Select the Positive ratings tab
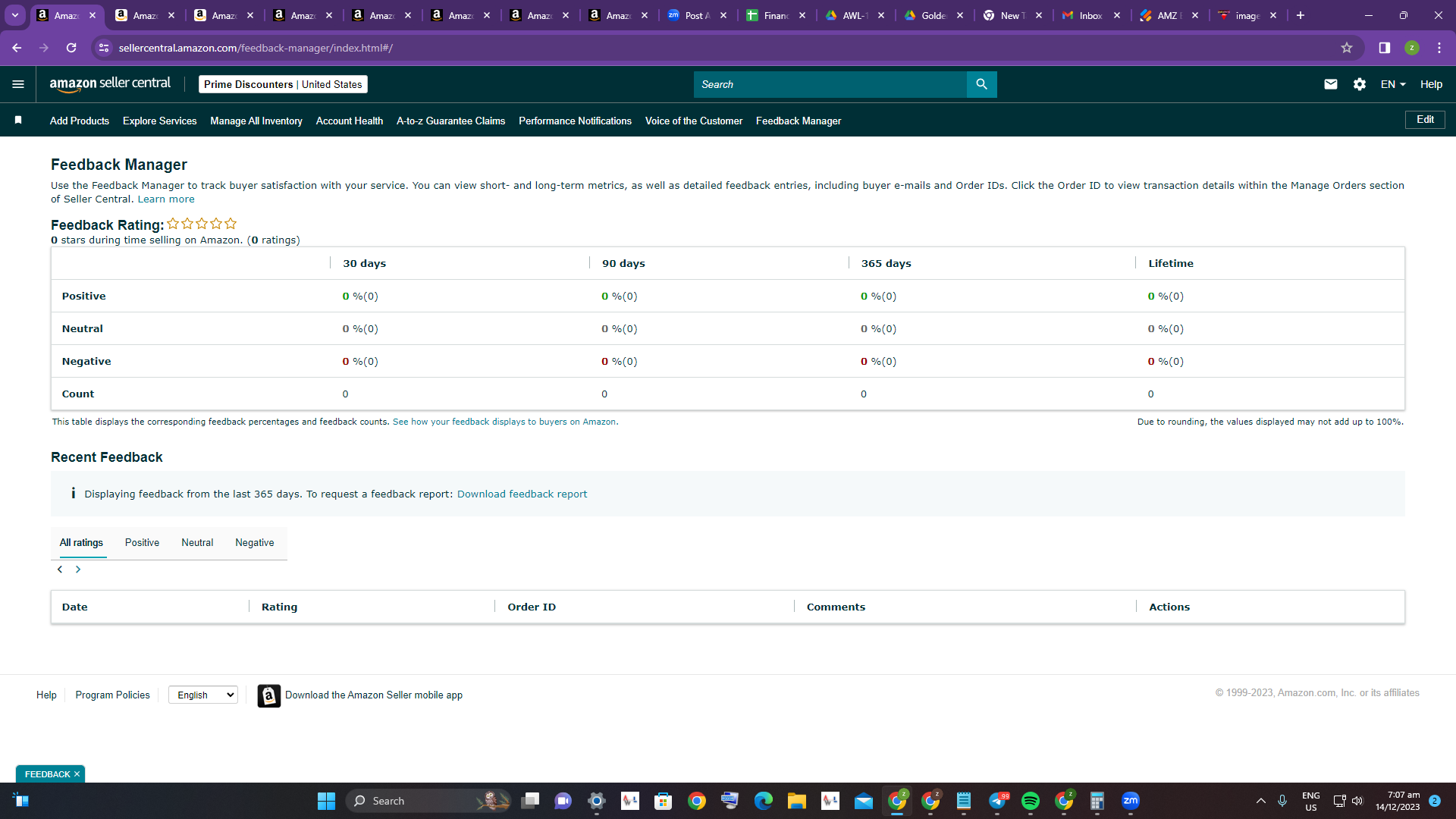 click(x=142, y=543)
